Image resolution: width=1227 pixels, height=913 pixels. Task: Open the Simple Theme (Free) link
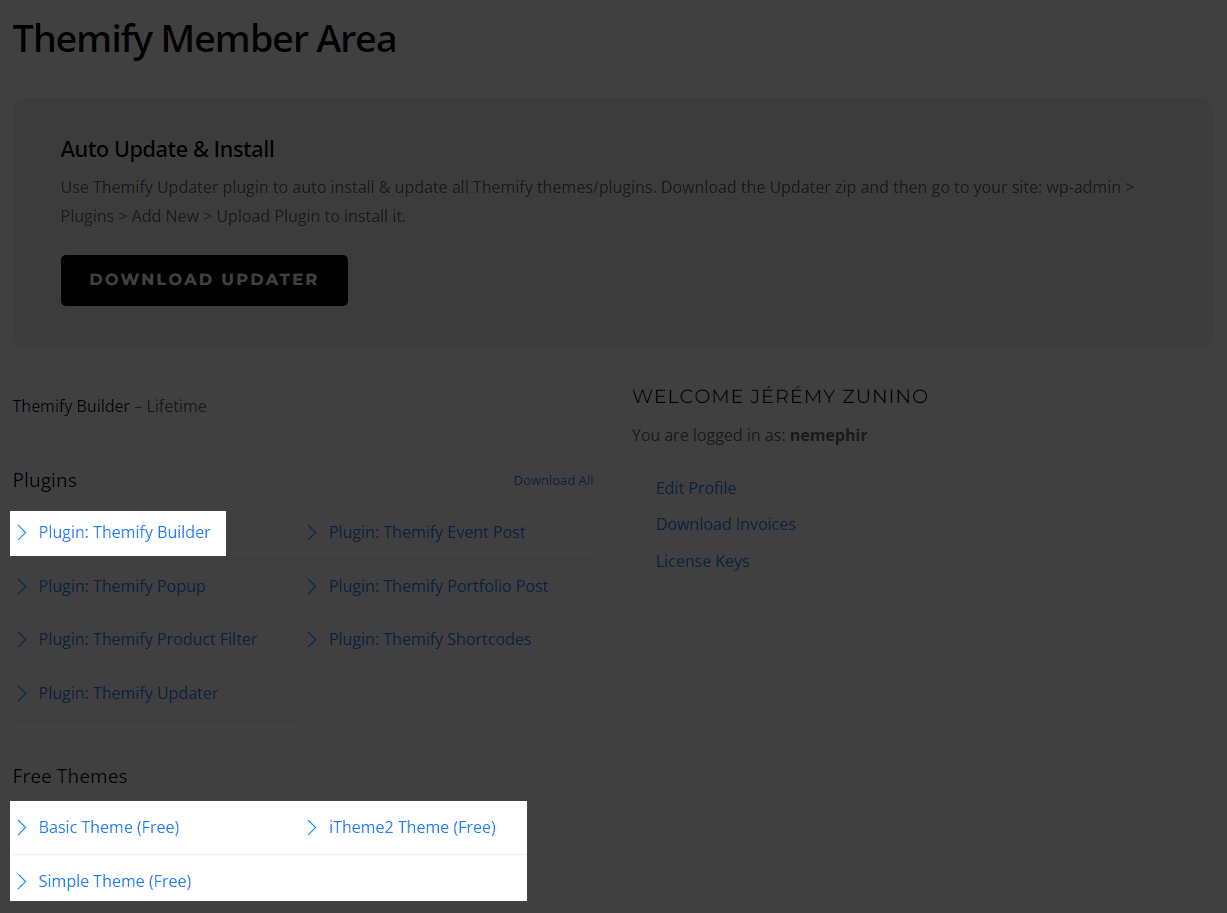click(x=115, y=881)
